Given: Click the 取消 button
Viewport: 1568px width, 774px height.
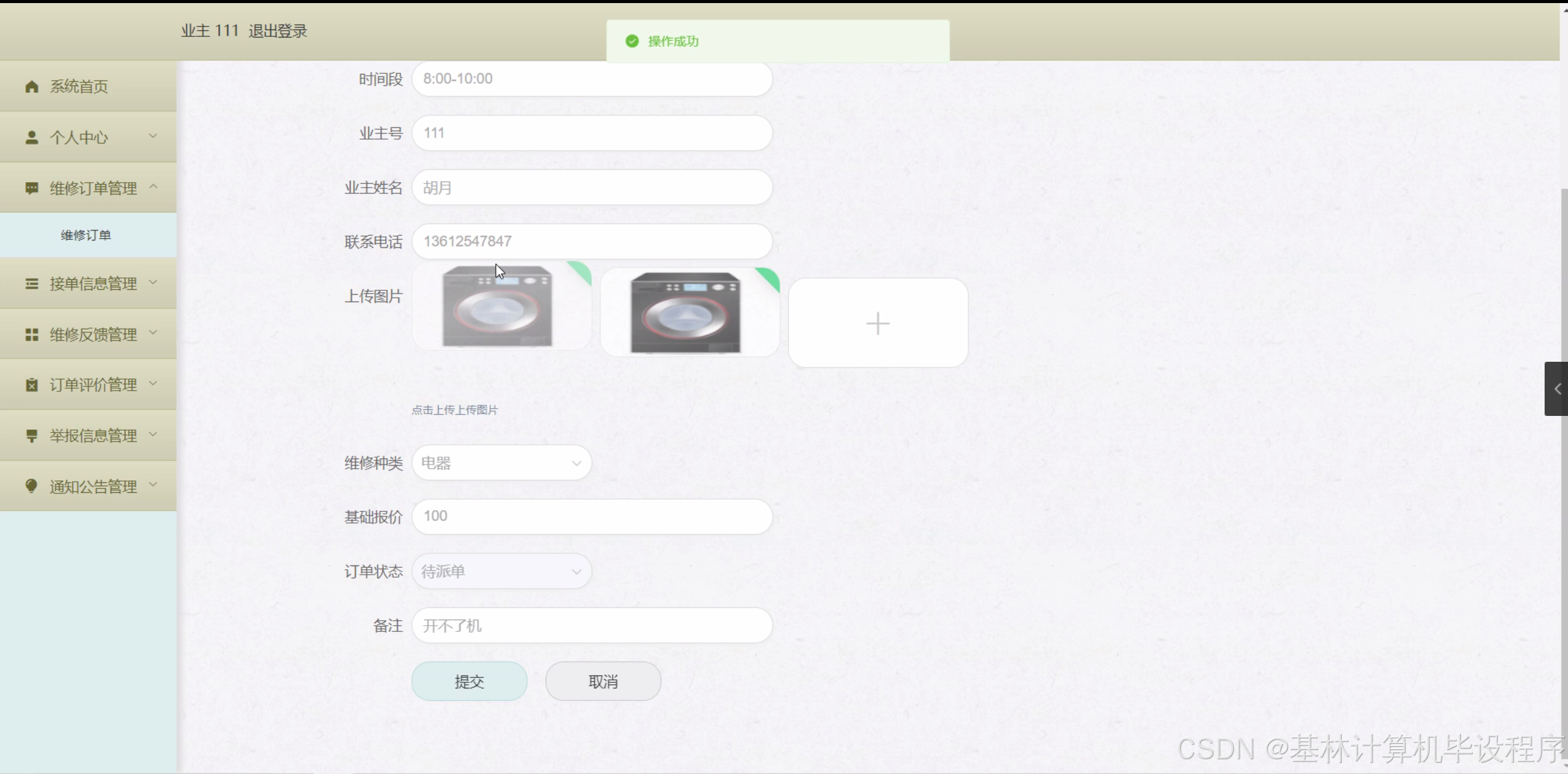Looking at the screenshot, I should [603, 682].
